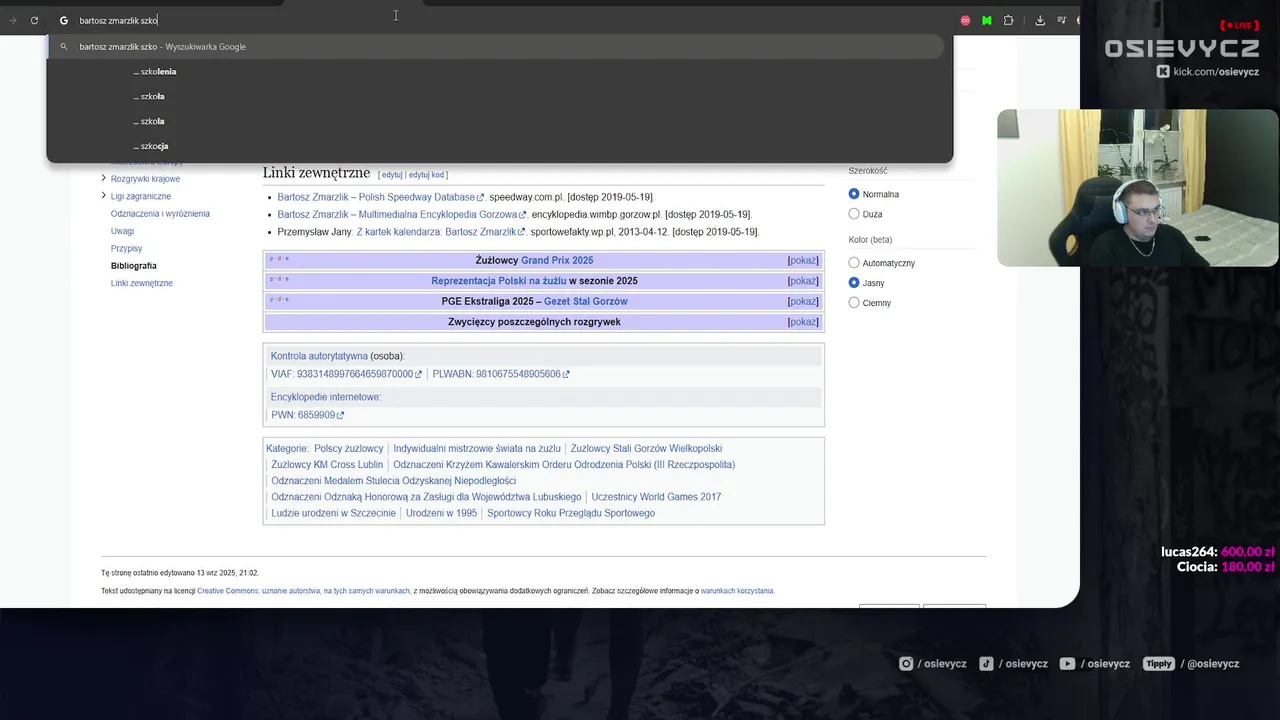Go to Odznaczenia i wyróżnienia in contents
Viewport: 1280px width, 720px height.
tap(160, 214)
